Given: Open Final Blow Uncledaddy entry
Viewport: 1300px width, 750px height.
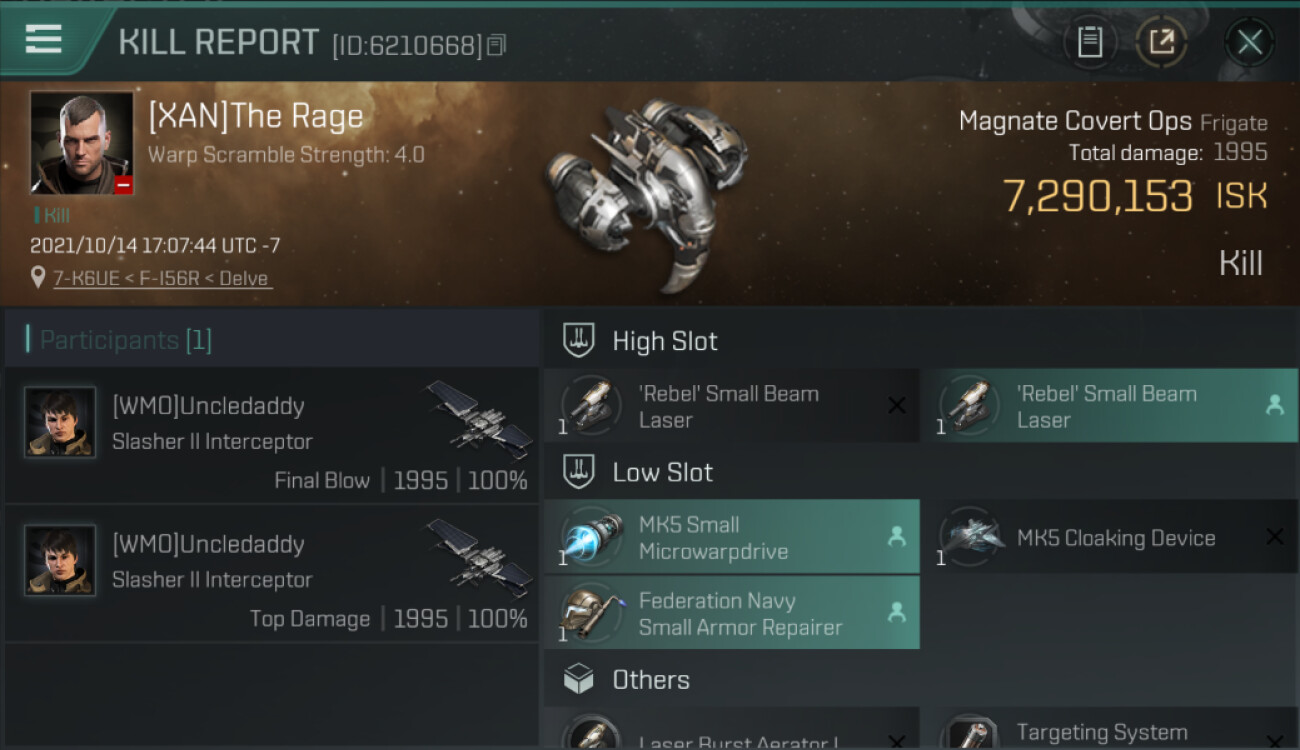Looking at the screenshot, I should 270,436.
